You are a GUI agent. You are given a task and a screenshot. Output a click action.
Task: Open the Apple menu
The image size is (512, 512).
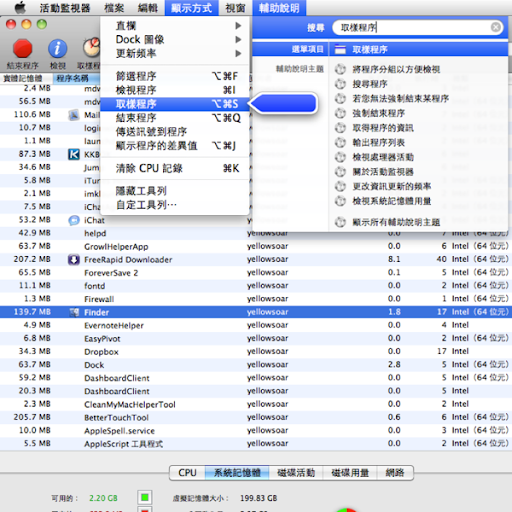20,7
